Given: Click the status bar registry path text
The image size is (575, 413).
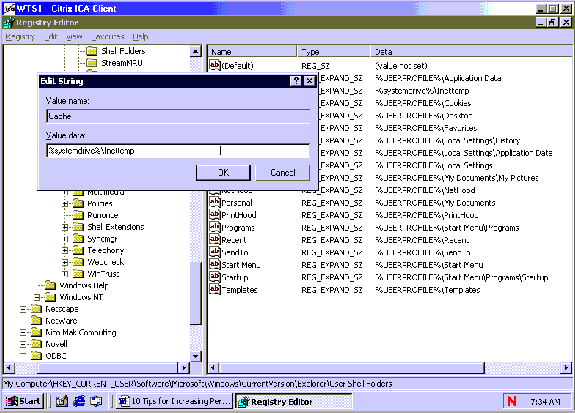Looking at the screenshot, I should pyautogui.click(x=198, y=384).
